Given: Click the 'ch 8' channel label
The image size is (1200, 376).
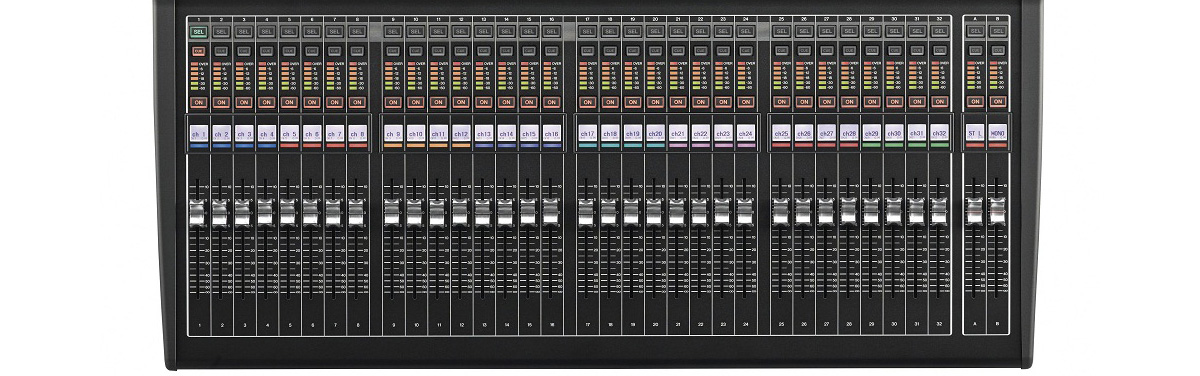Looking at the screenshot, I should 357,133.
